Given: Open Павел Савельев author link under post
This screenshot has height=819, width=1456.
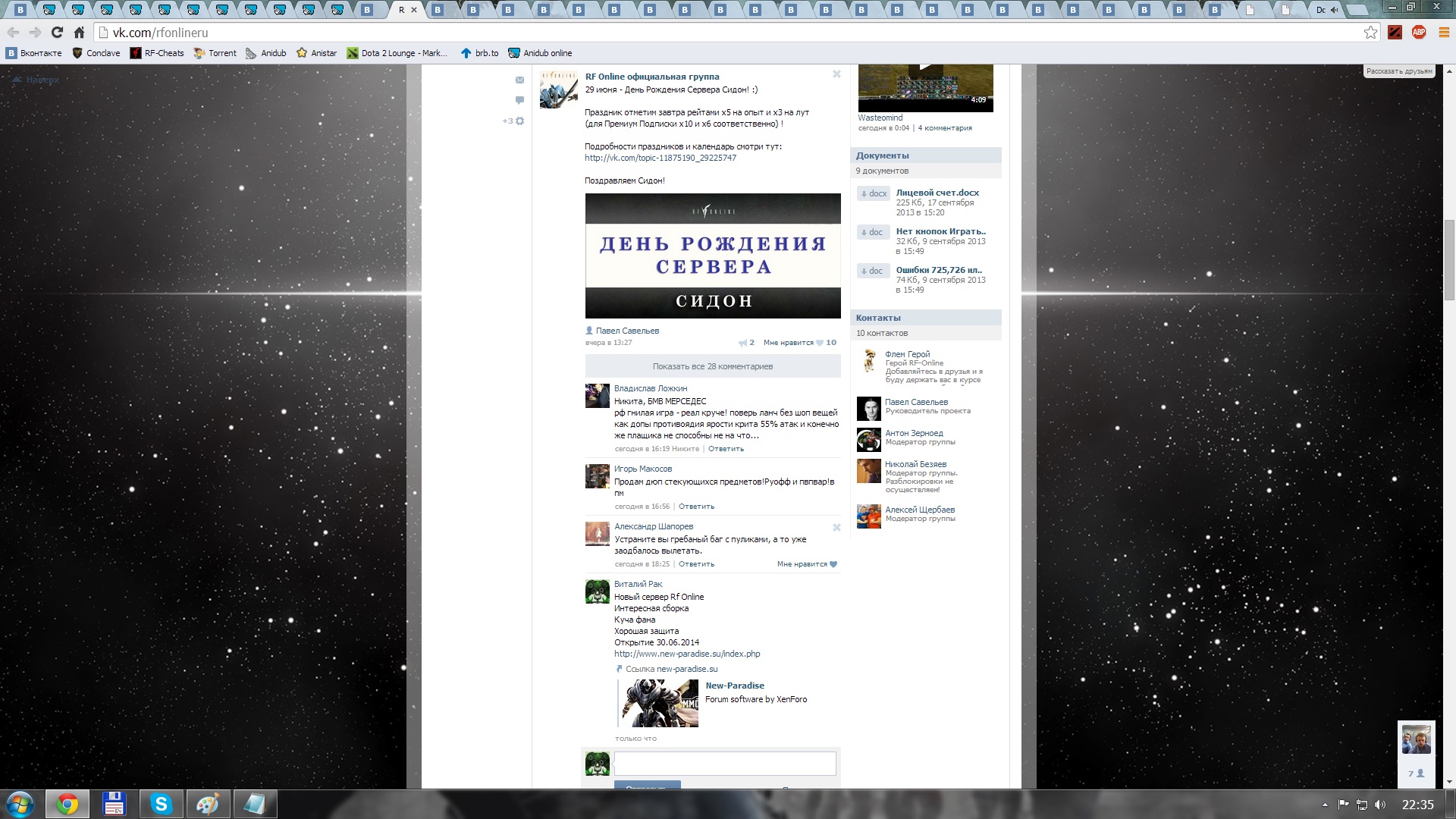Looking at the screenshot, I should pos(627,331).
